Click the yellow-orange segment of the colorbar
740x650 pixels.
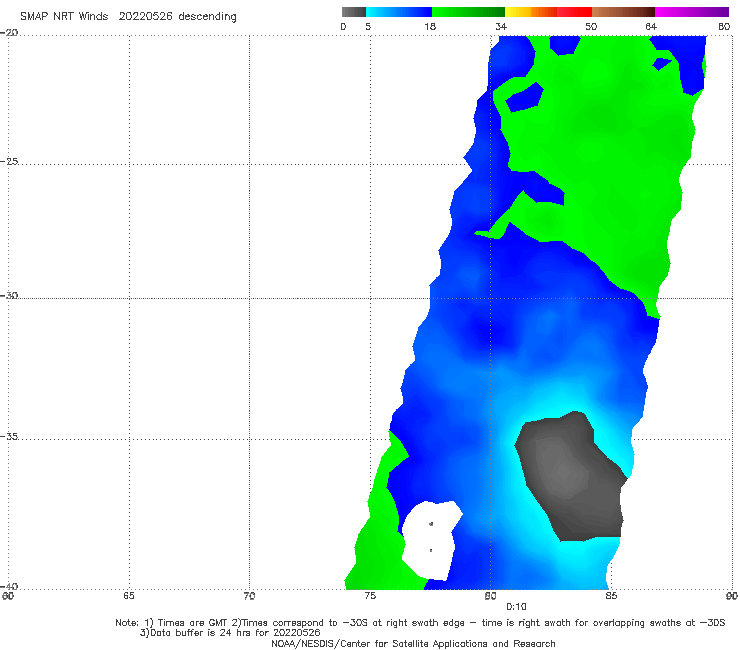click(531, 12)
